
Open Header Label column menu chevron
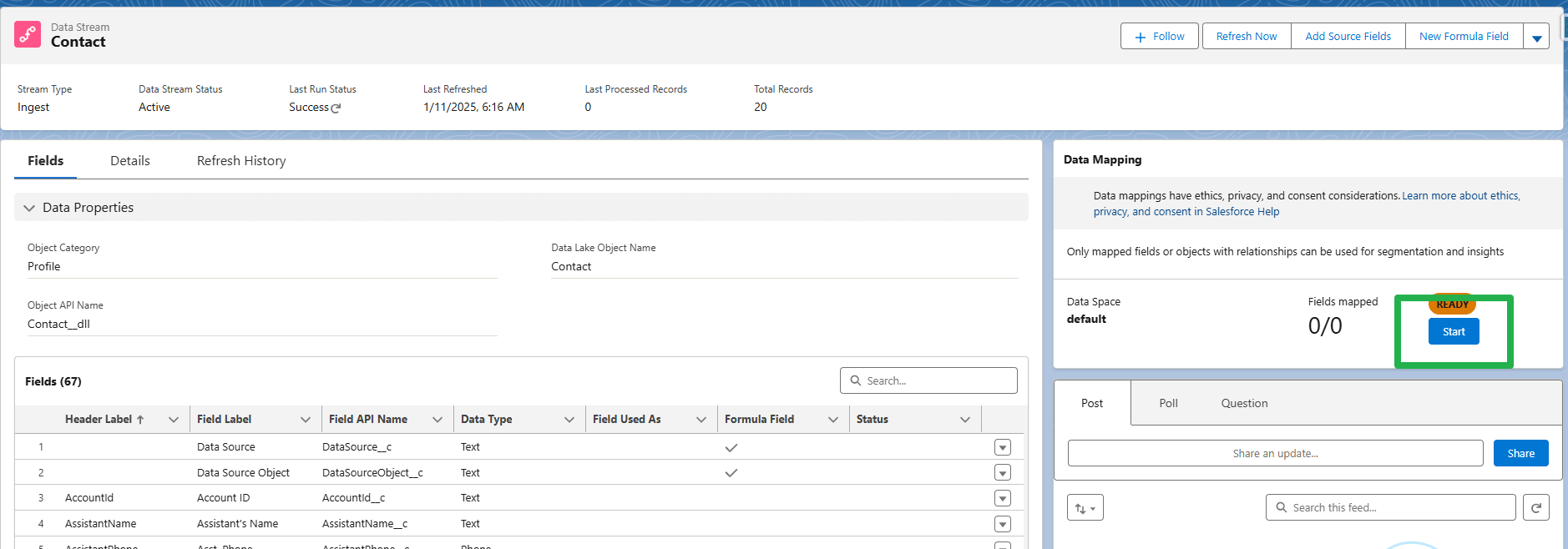pyautogui.click(x=174, y=420)
